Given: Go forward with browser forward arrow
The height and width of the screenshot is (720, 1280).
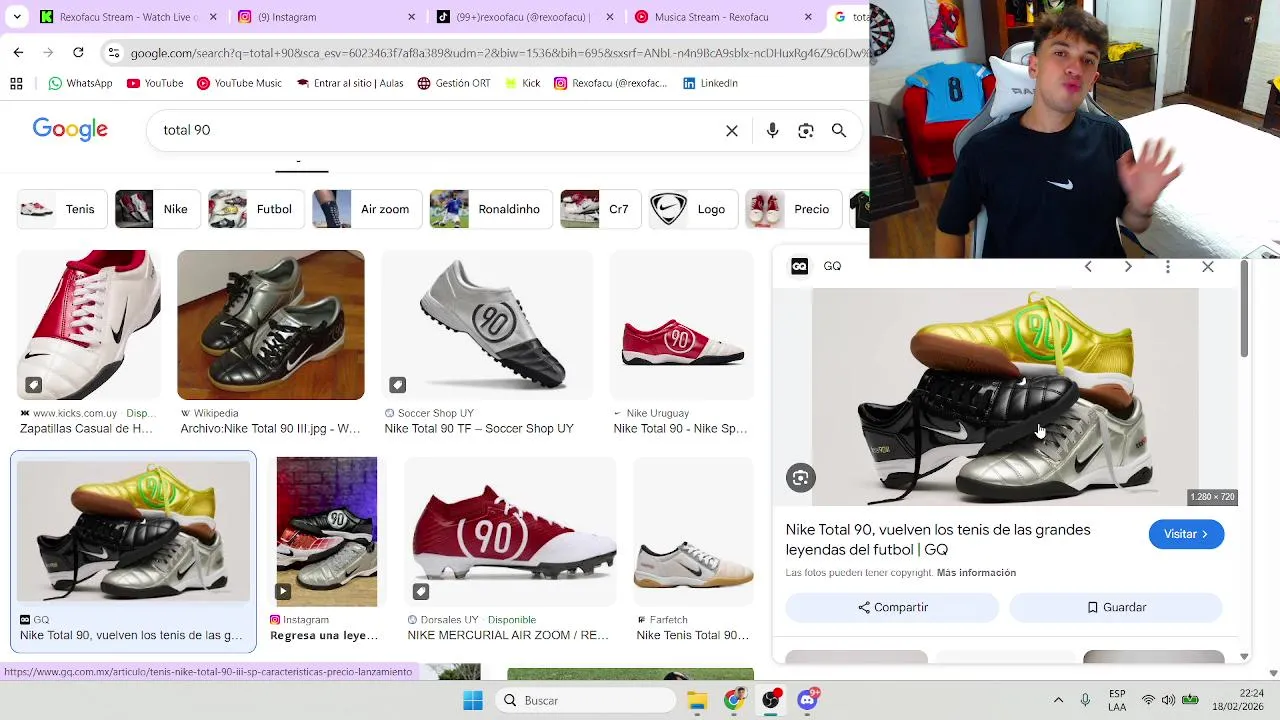Looking at the screenshot, I should [x=48, y=52].
